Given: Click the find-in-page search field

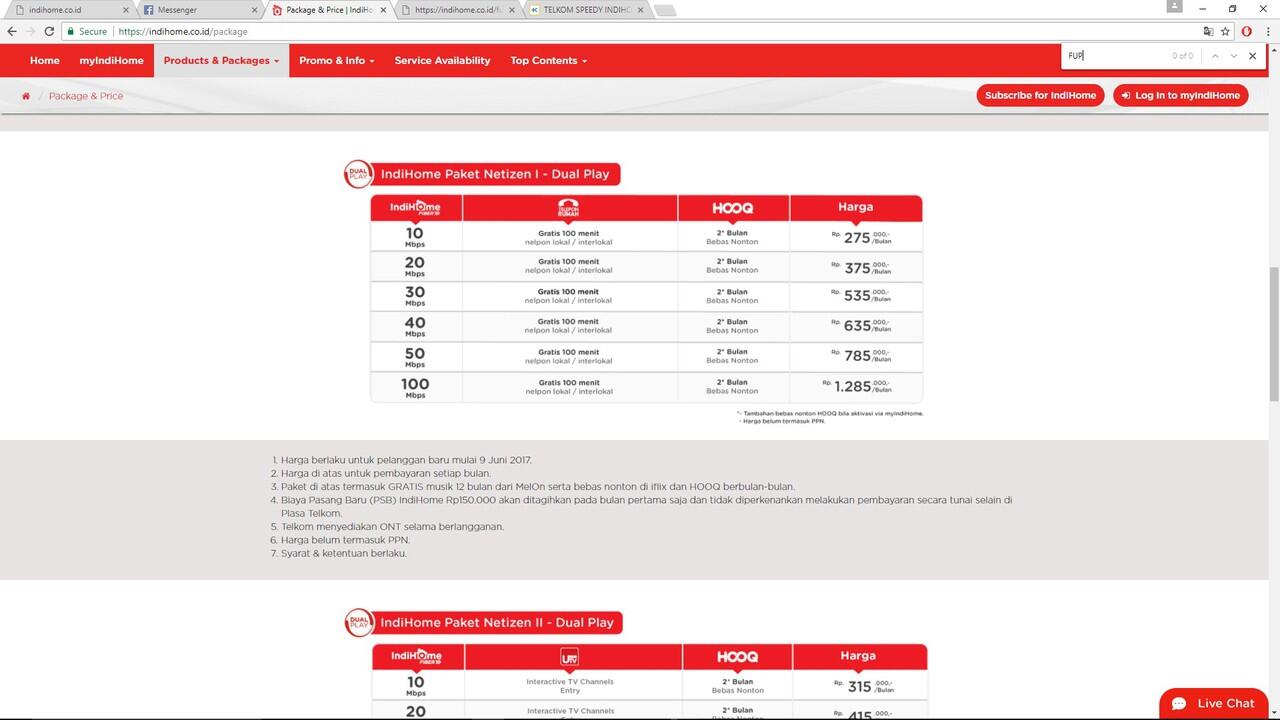Looking at the screenshot, I should coord(1115,56).
